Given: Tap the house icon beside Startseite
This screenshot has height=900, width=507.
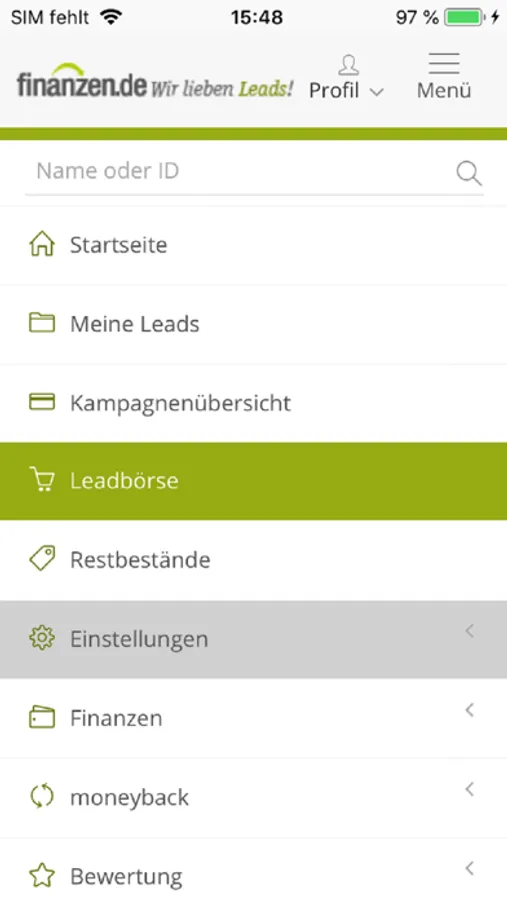Looking at the screenshot, I should point(42,244).
